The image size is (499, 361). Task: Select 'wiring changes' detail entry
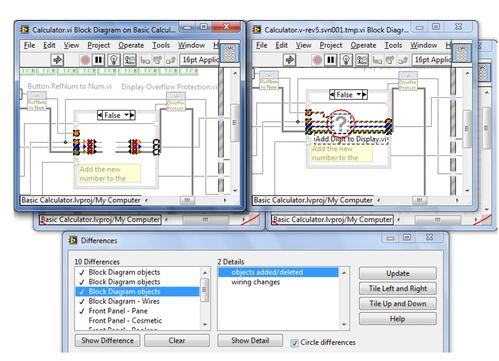pos(278,282)
